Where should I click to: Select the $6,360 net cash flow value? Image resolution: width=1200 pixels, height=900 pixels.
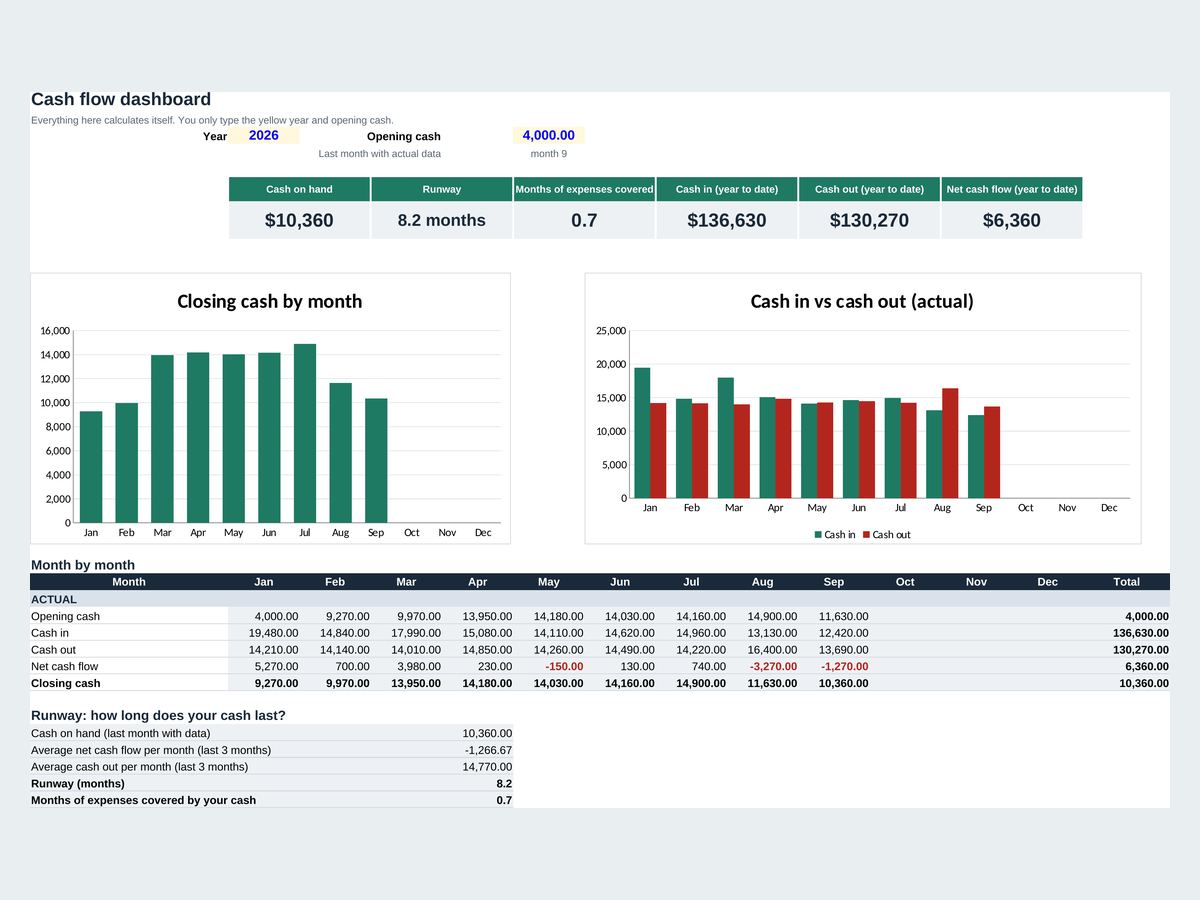(x=1012, y=221)
